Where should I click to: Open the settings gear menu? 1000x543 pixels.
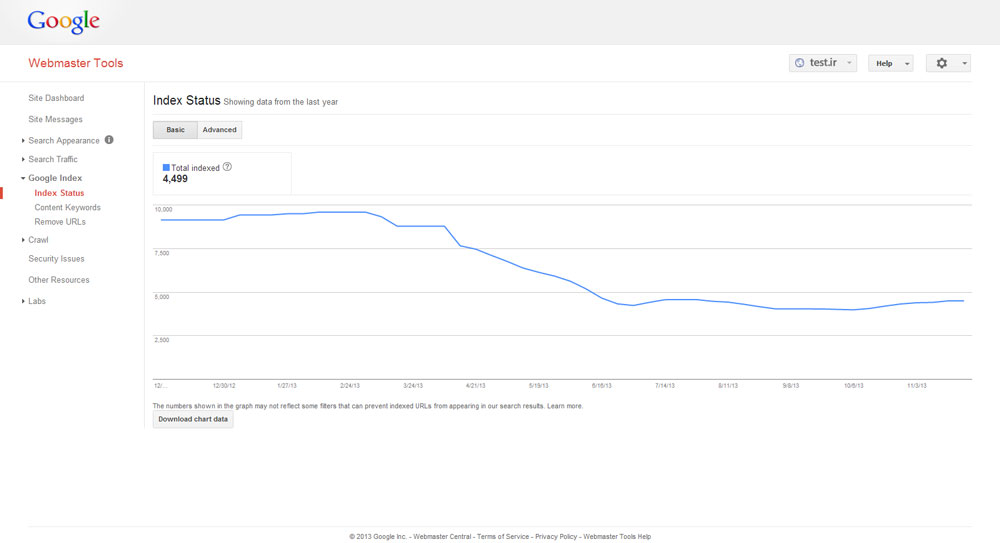[x=941, y=63]
